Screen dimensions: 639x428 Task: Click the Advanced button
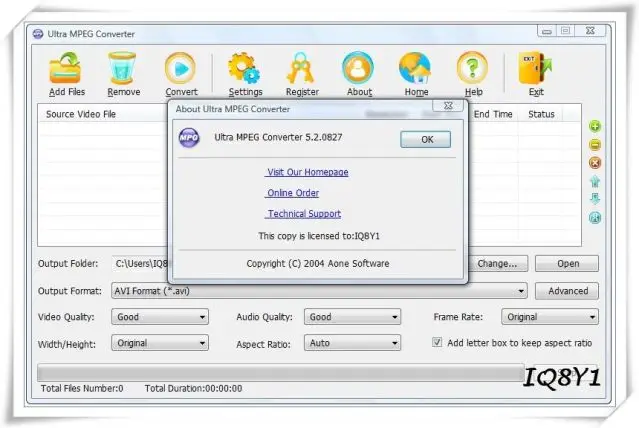567,291
